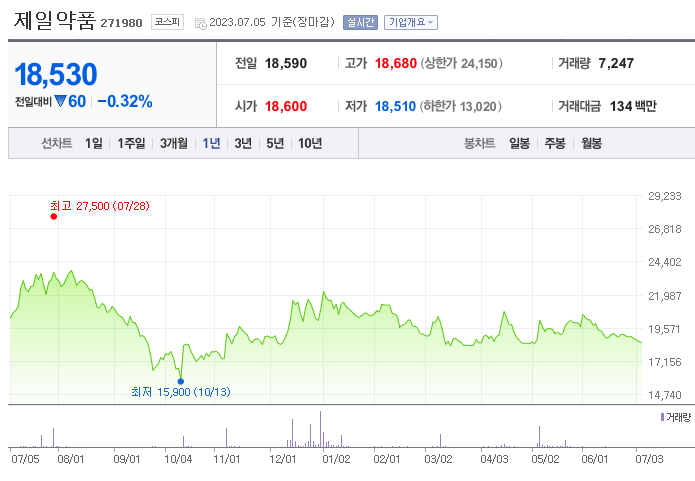
Task: Select the 1주일 line chart tab
Action: click(131, 143)
